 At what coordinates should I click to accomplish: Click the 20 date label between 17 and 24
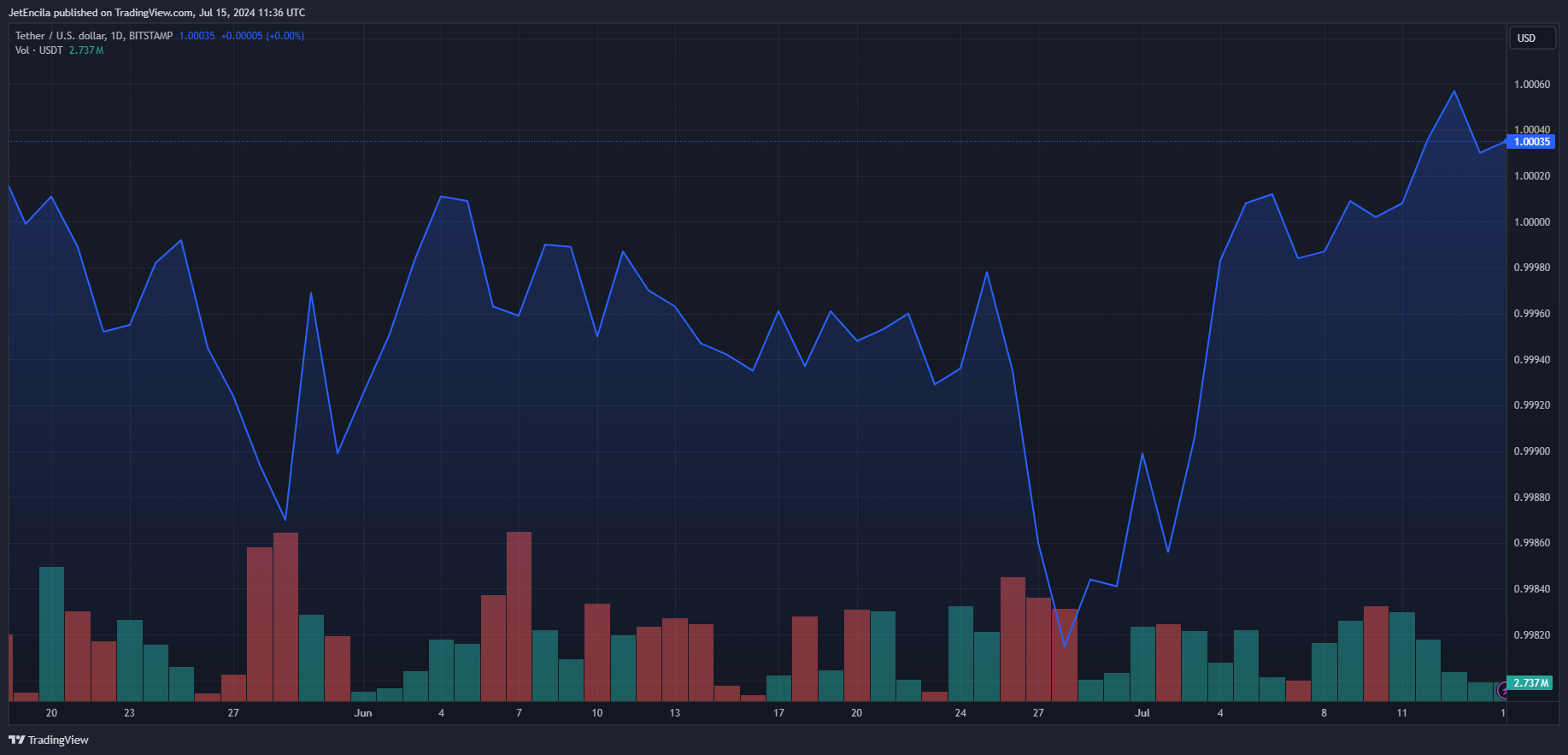click(x=857, y=713)
